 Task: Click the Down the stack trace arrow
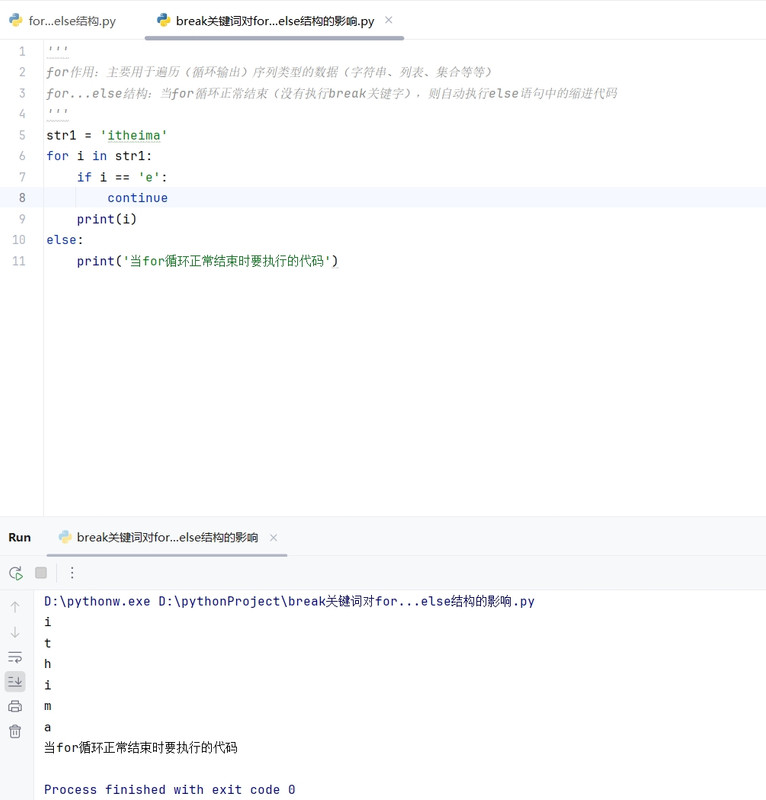click(x=15, y=632)
